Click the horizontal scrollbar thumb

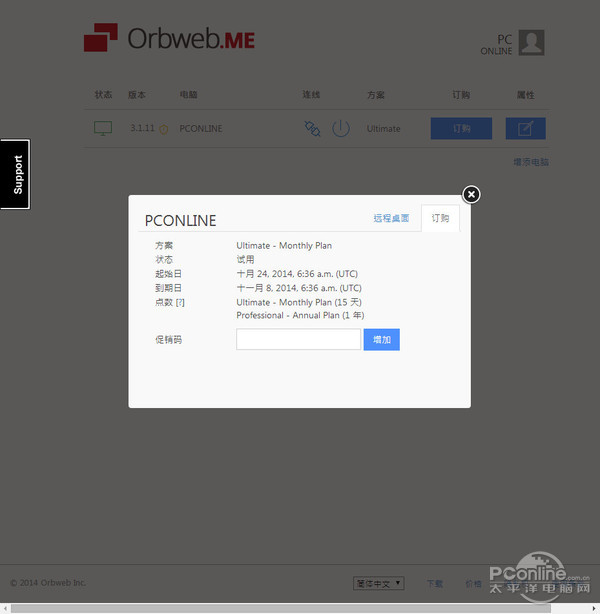pos(280,608)
